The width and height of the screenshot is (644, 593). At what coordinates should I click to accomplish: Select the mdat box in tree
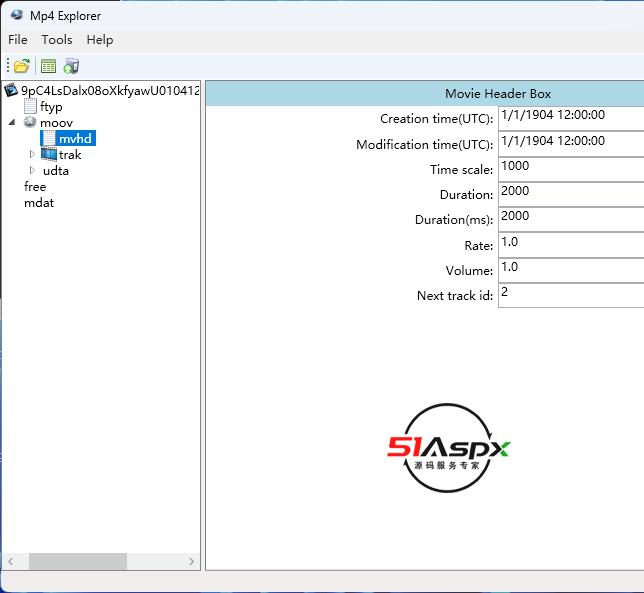(x=39, y=203)
